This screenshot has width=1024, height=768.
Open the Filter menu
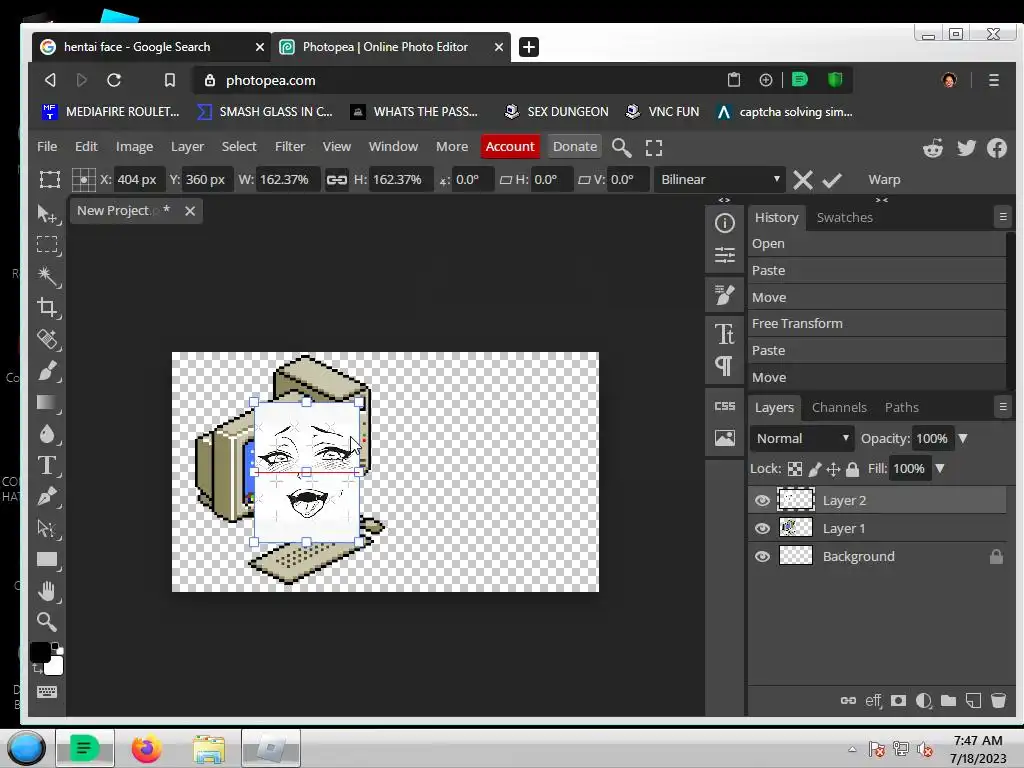pyautogui.click(x=290, y=146)
